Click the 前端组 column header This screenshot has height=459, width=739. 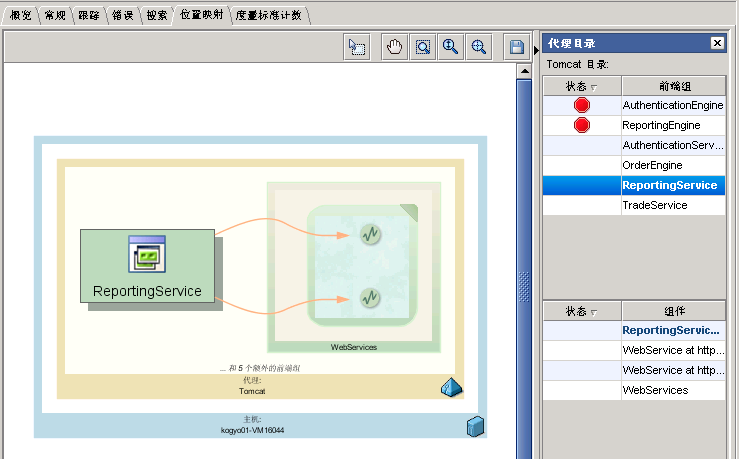click(674, 86)
